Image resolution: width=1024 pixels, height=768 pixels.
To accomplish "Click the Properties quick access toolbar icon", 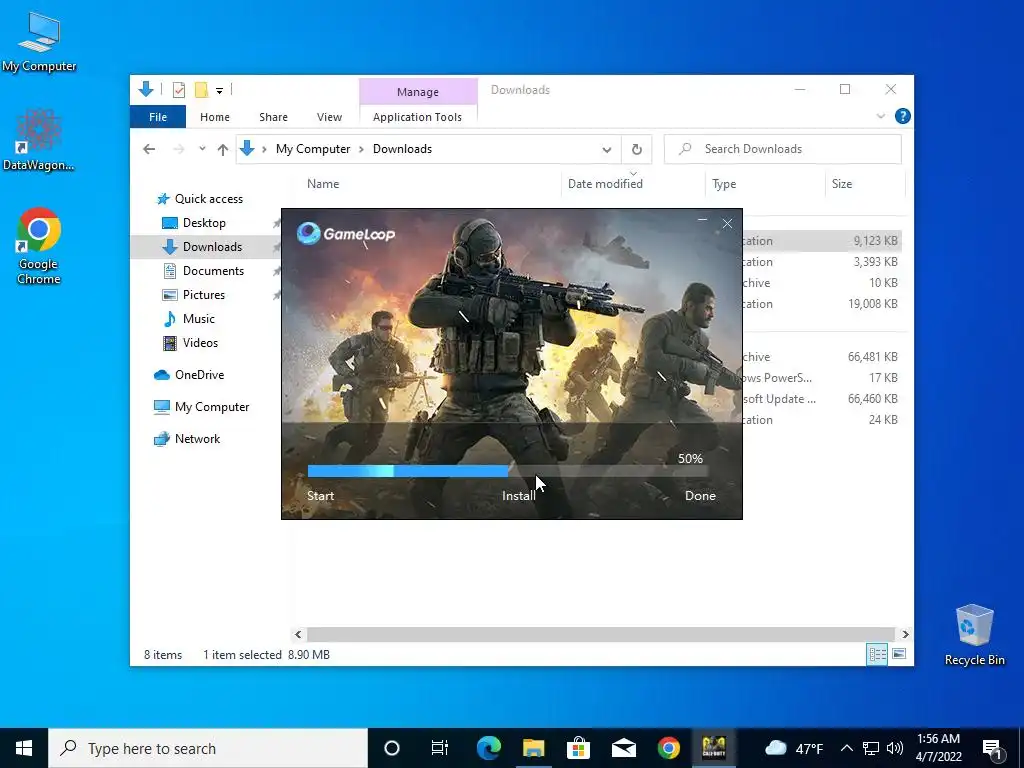I will click(x=178, y=90).
